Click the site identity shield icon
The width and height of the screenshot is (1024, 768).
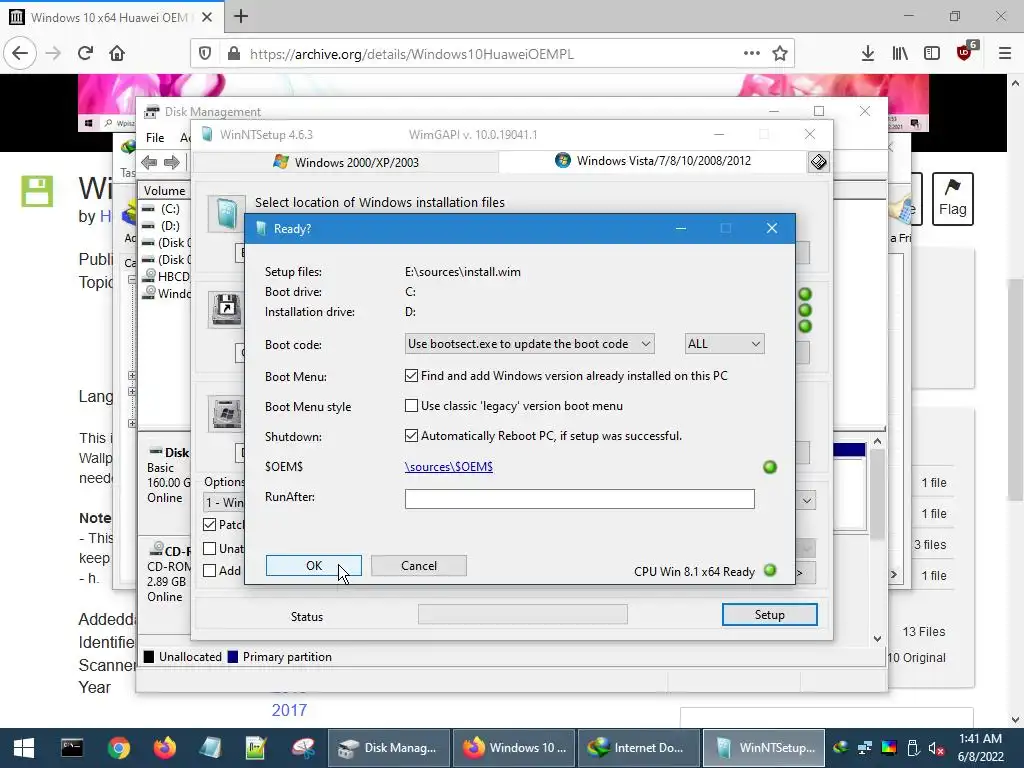[205, 54]
